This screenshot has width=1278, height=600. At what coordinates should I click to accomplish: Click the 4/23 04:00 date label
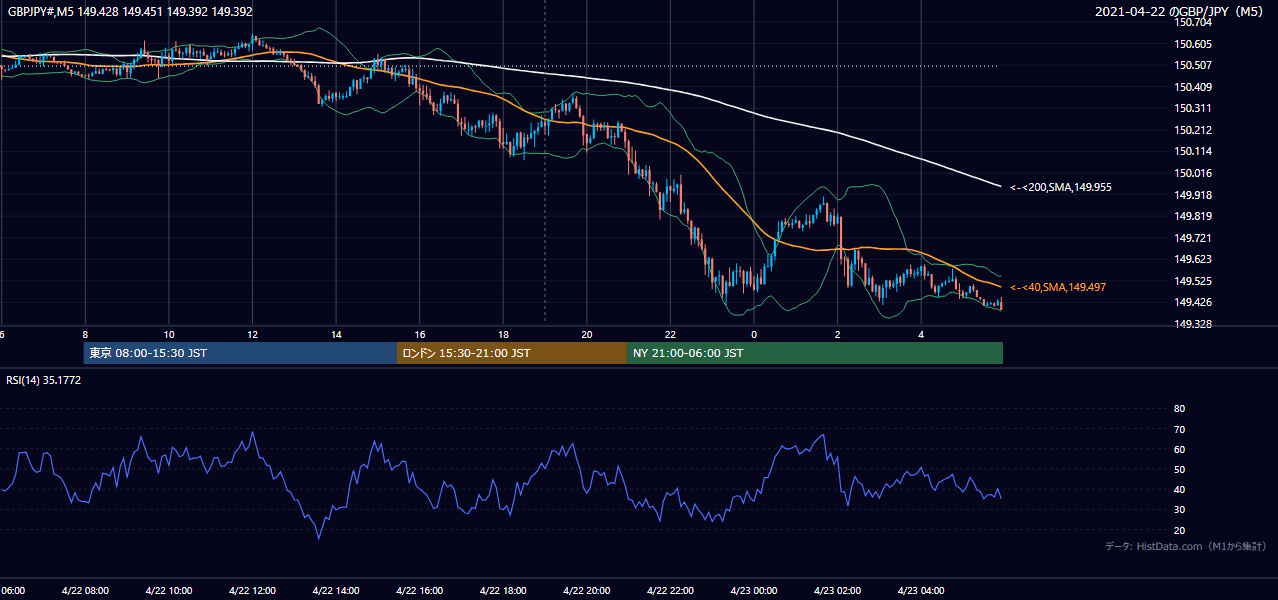(921, 590)
